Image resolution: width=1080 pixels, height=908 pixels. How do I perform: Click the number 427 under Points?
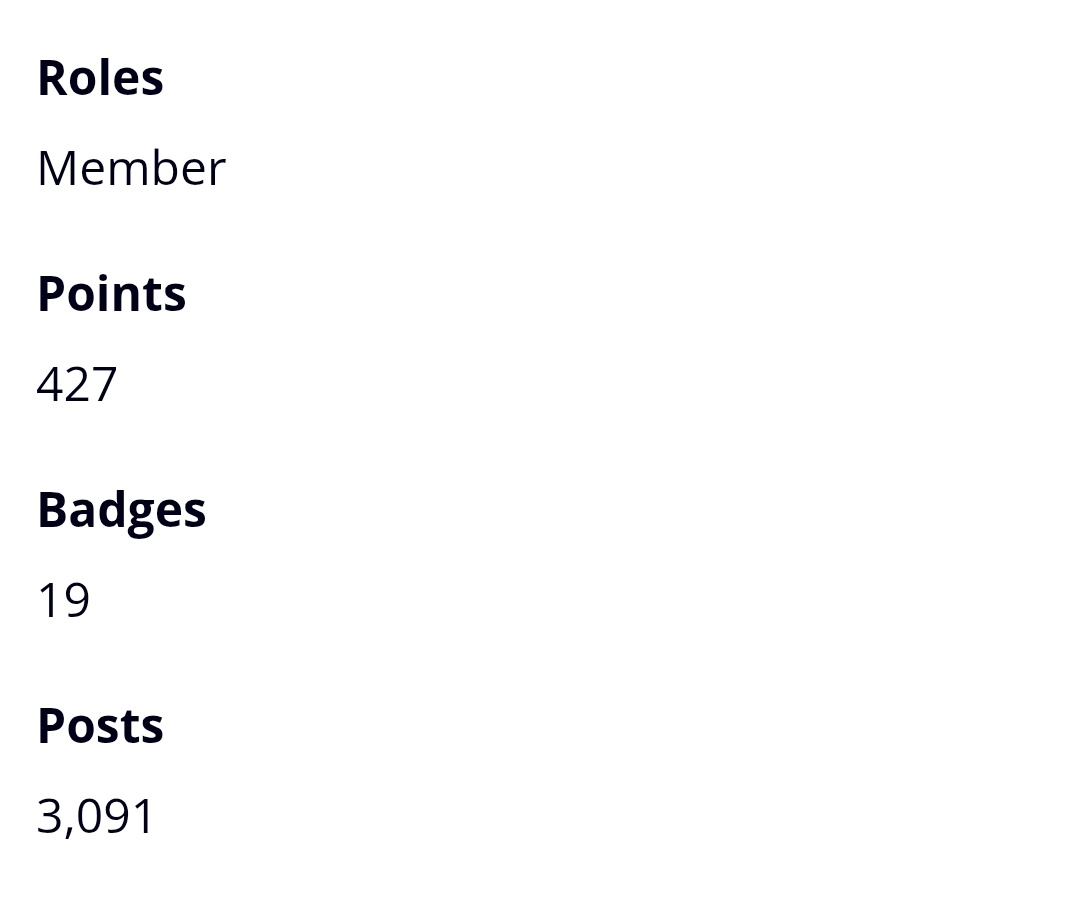(x=77, y=384)
